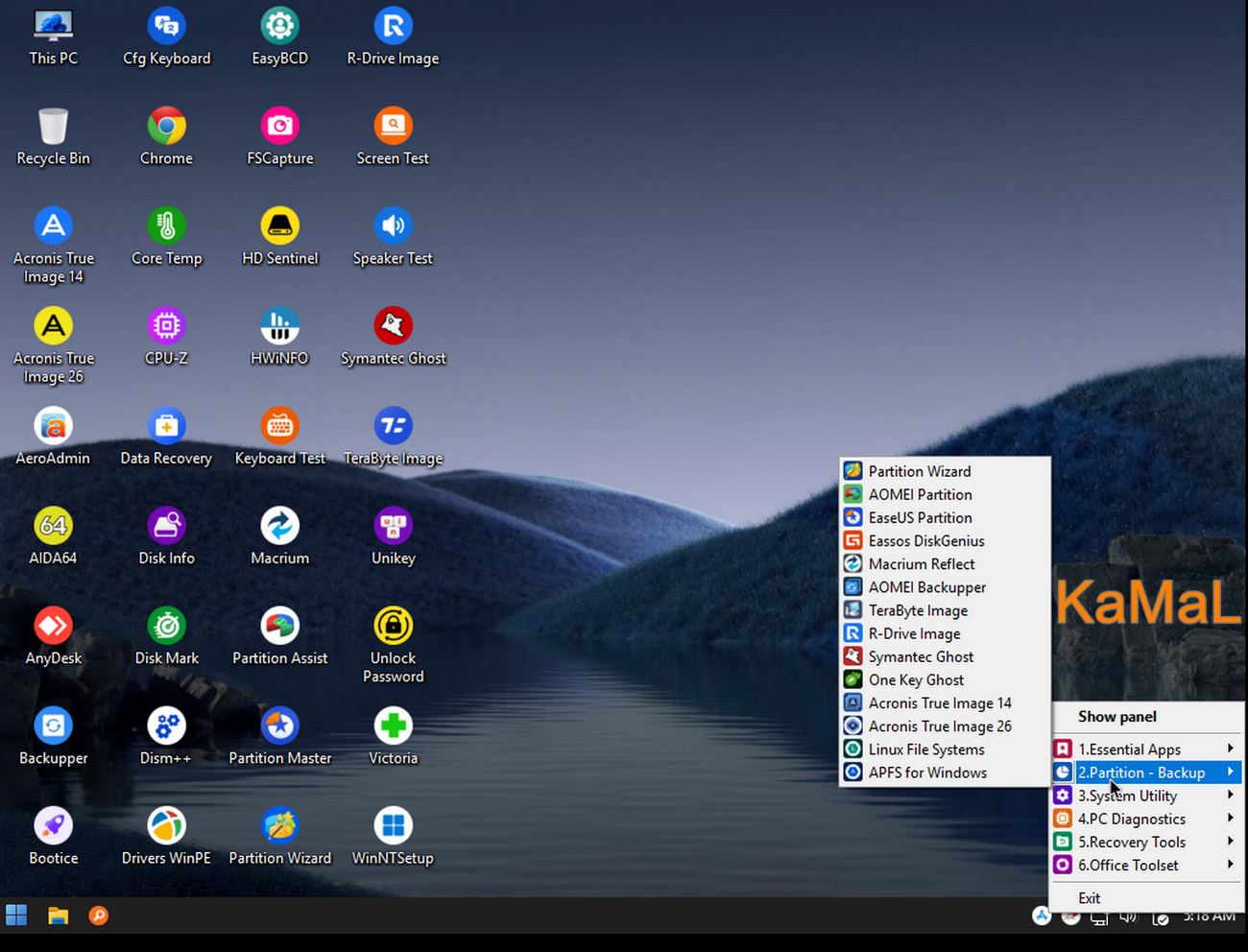
Task: Expand the 3.System Utility submenu
Action: (1146, 796)
